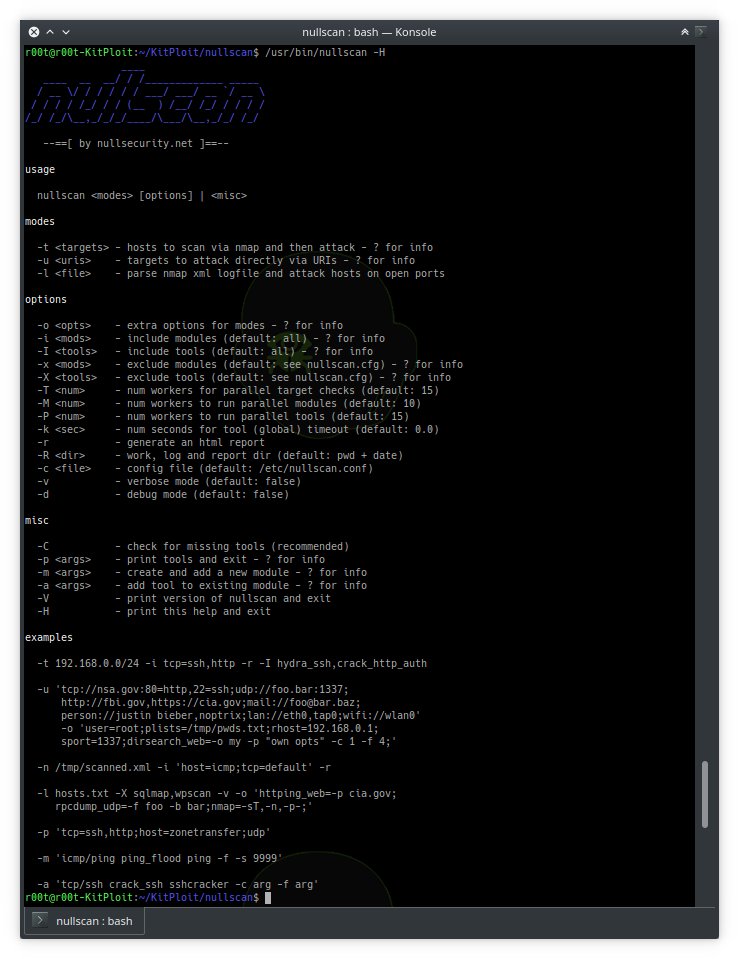Click the upward chevron in the title bar
The height and width of the screenshot is (959, 739).
[50, 32]
